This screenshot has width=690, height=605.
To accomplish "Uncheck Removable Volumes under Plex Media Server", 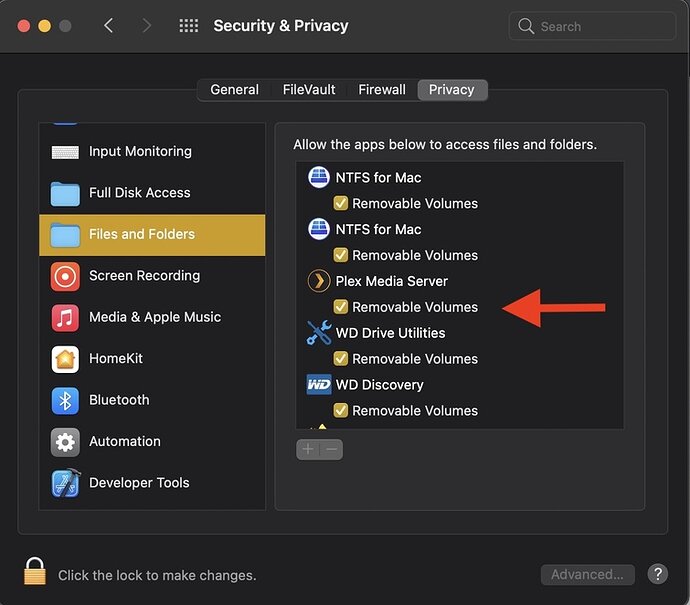I will pyautogui.click(x=341, y=307).
